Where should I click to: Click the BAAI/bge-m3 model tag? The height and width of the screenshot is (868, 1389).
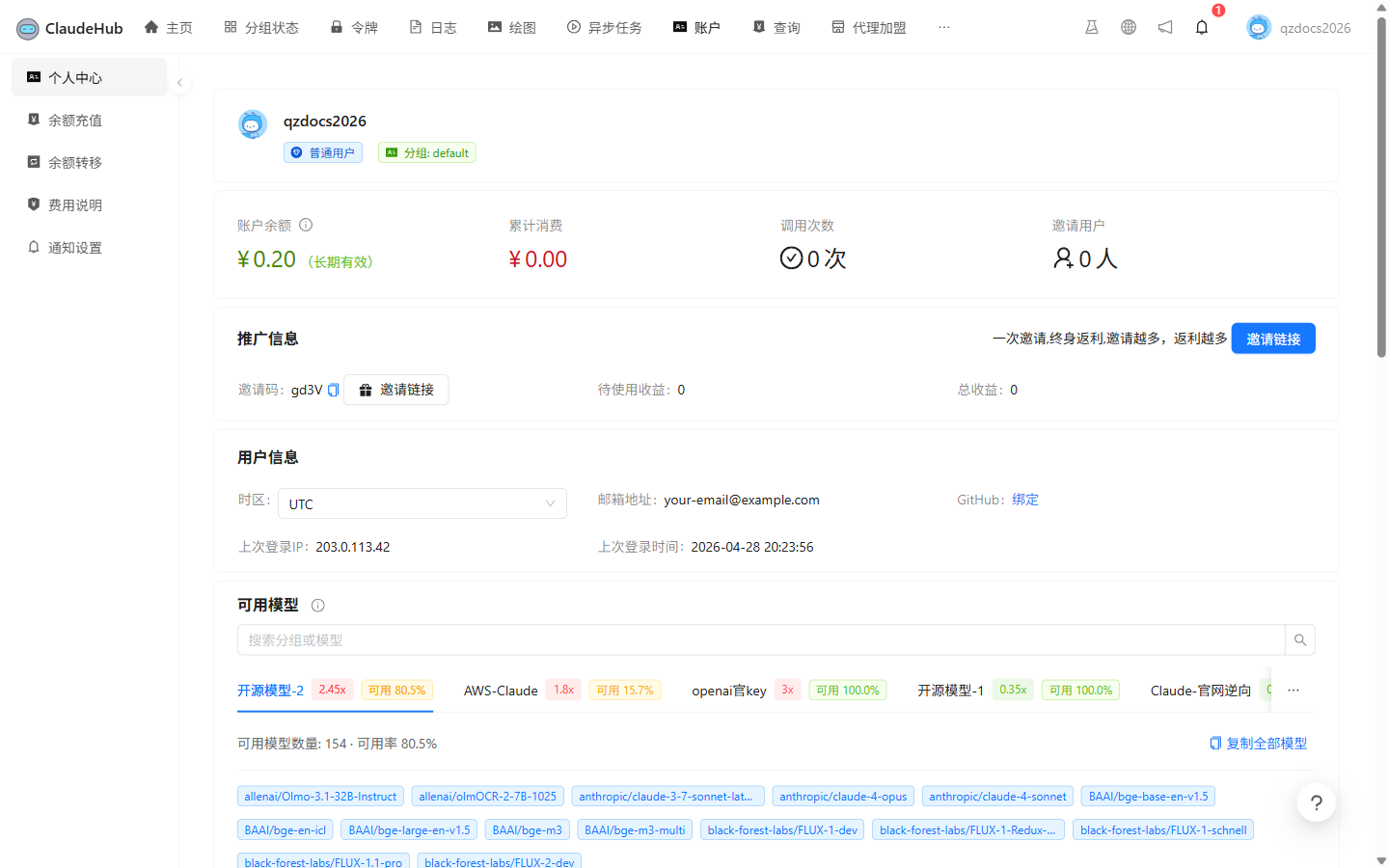point(528,830)
